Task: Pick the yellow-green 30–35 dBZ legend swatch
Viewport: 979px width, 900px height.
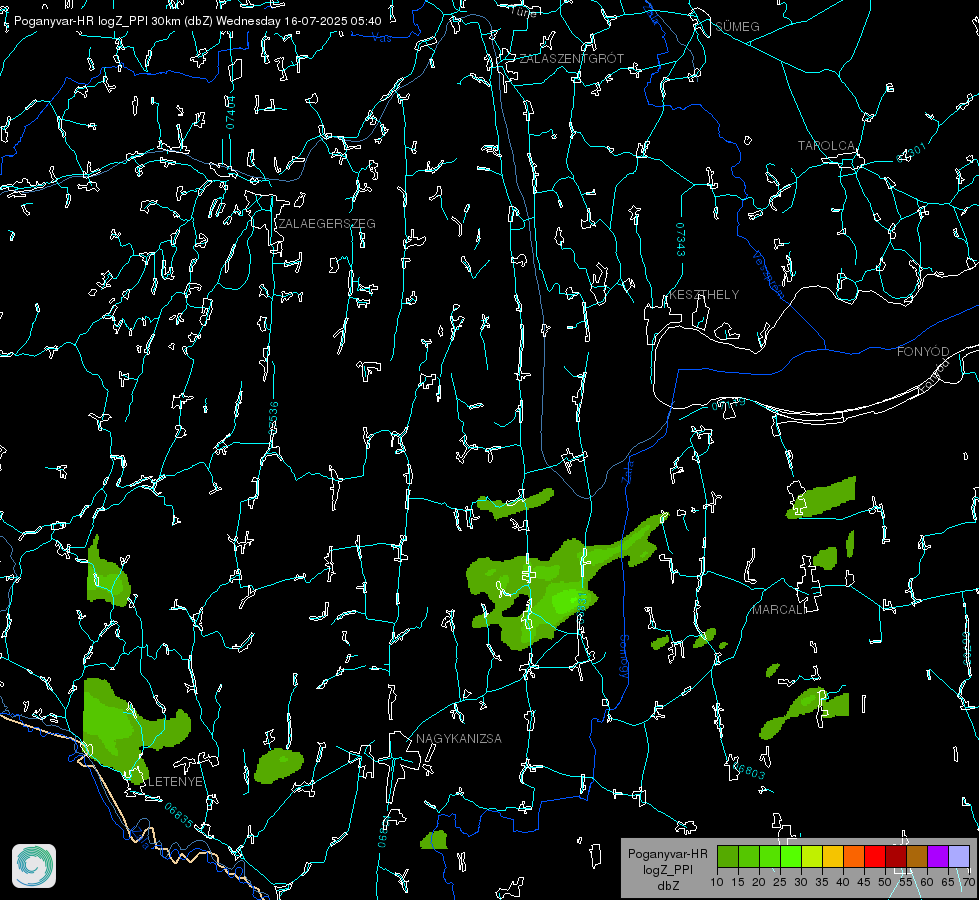Action: tap(812, 856)
